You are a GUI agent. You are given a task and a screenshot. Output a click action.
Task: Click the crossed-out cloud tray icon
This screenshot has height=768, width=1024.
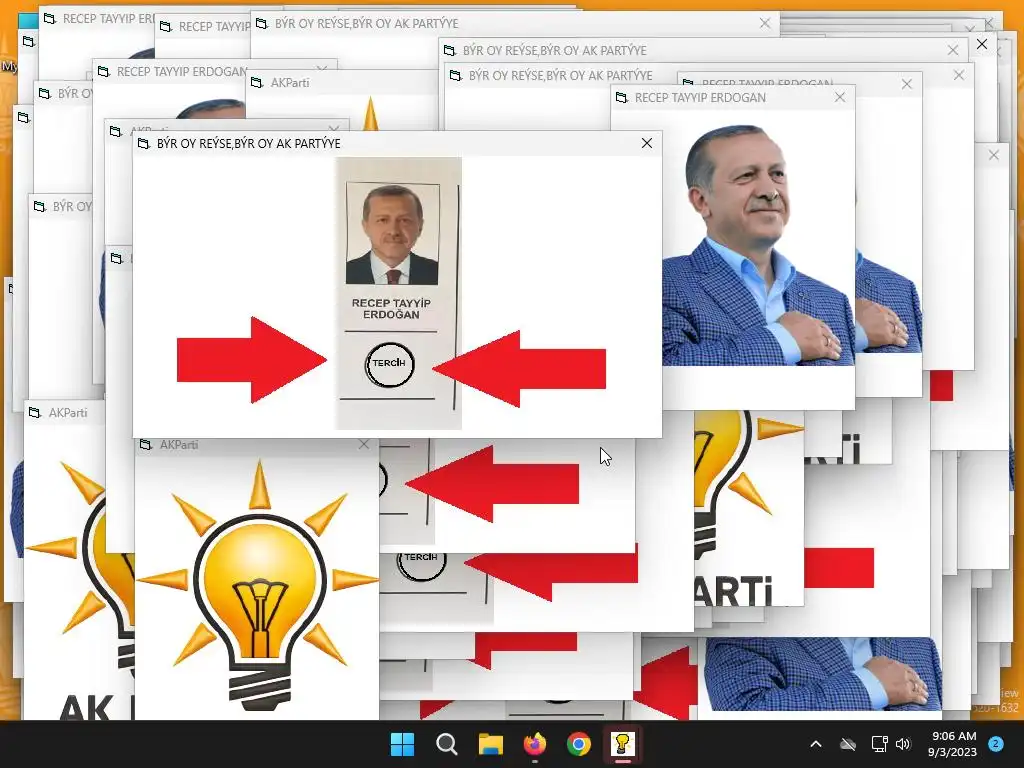click(848, 744)
